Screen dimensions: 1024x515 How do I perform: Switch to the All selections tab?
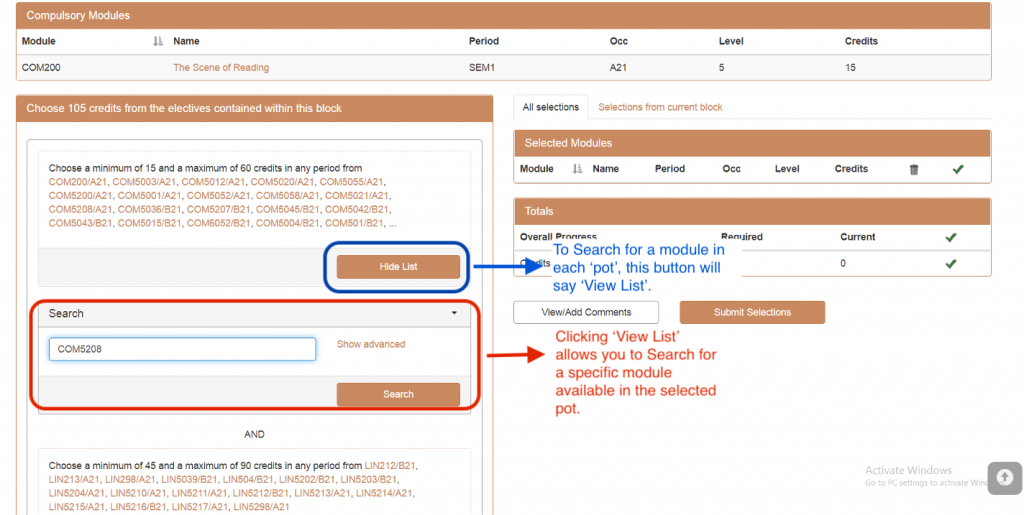click(550, 107)
